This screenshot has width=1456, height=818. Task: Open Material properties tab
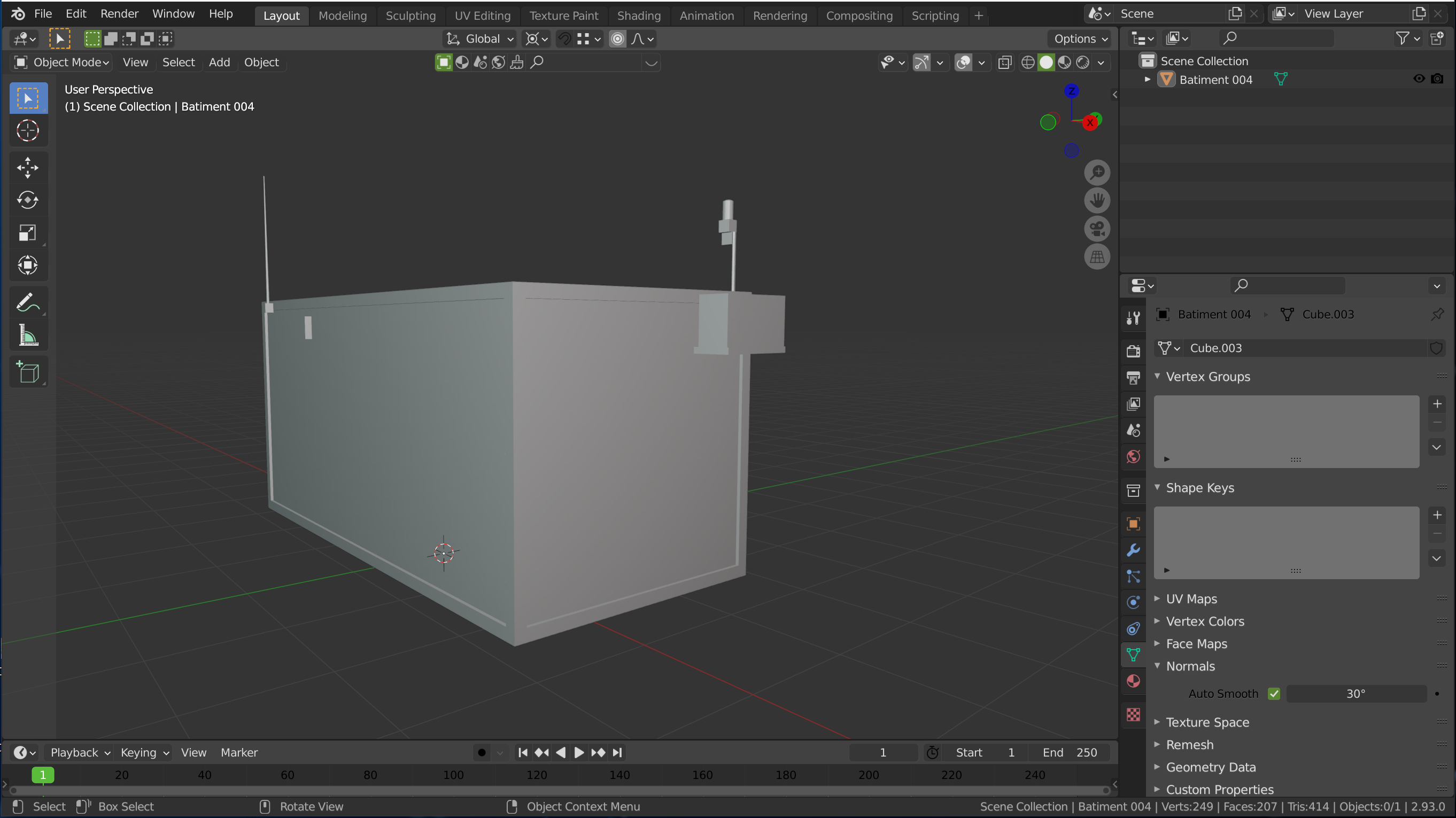1133,681
